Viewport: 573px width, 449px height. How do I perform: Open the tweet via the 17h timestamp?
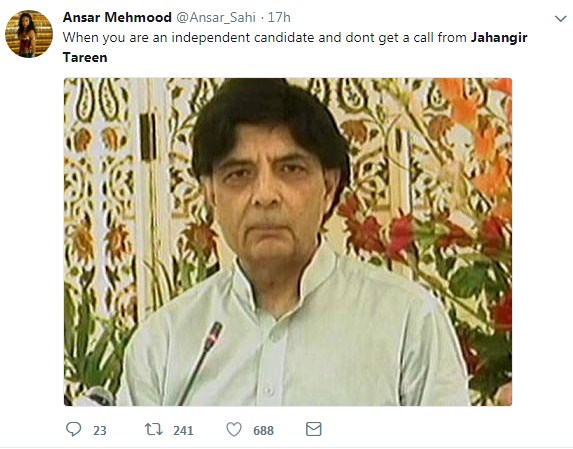click(x=279, y=17)
